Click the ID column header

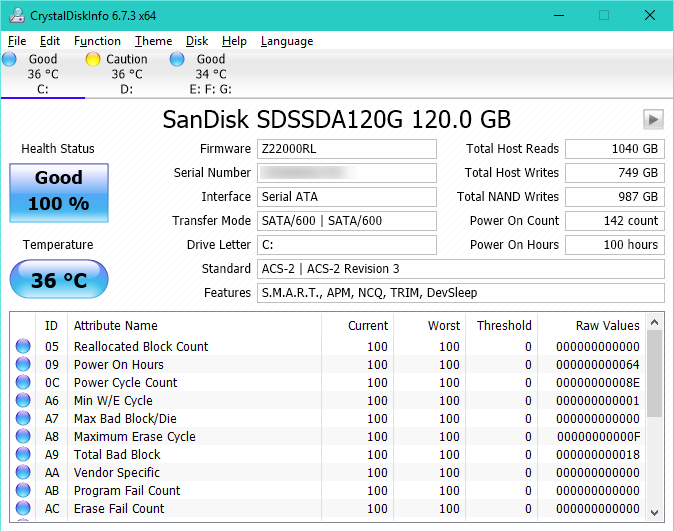click(x=51, y=325)
